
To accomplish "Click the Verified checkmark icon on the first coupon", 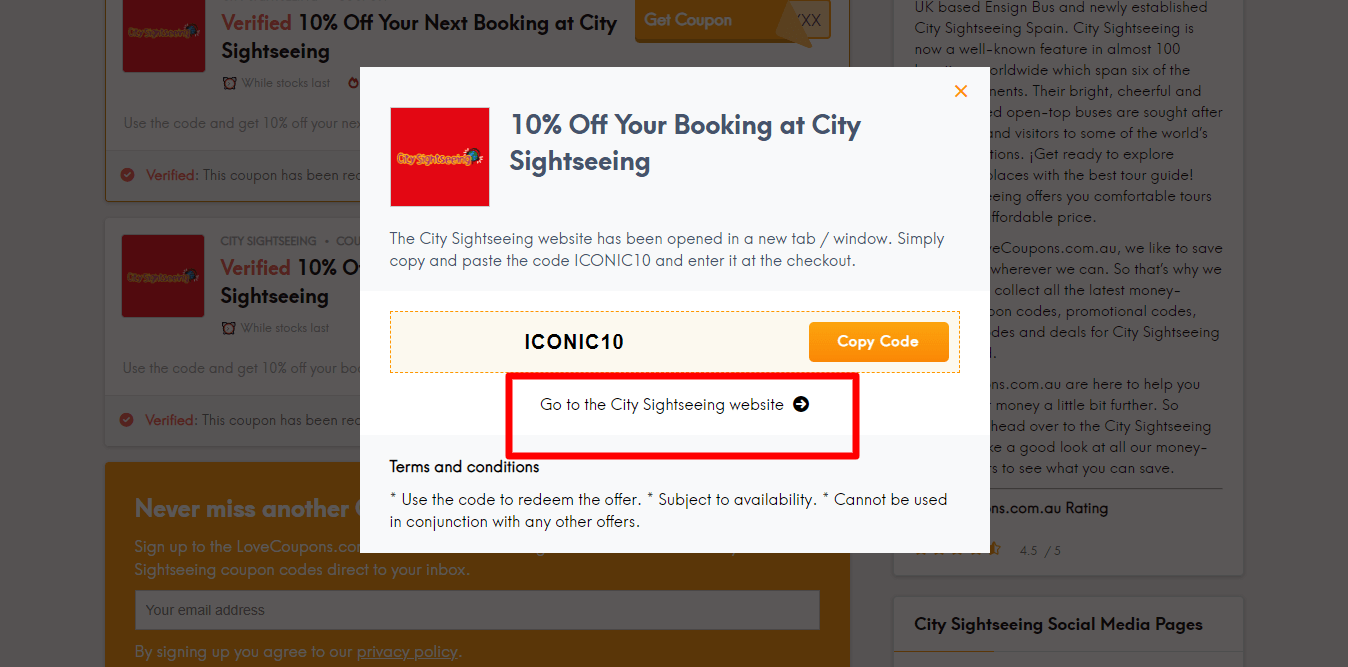I will [x=128, y=175].
